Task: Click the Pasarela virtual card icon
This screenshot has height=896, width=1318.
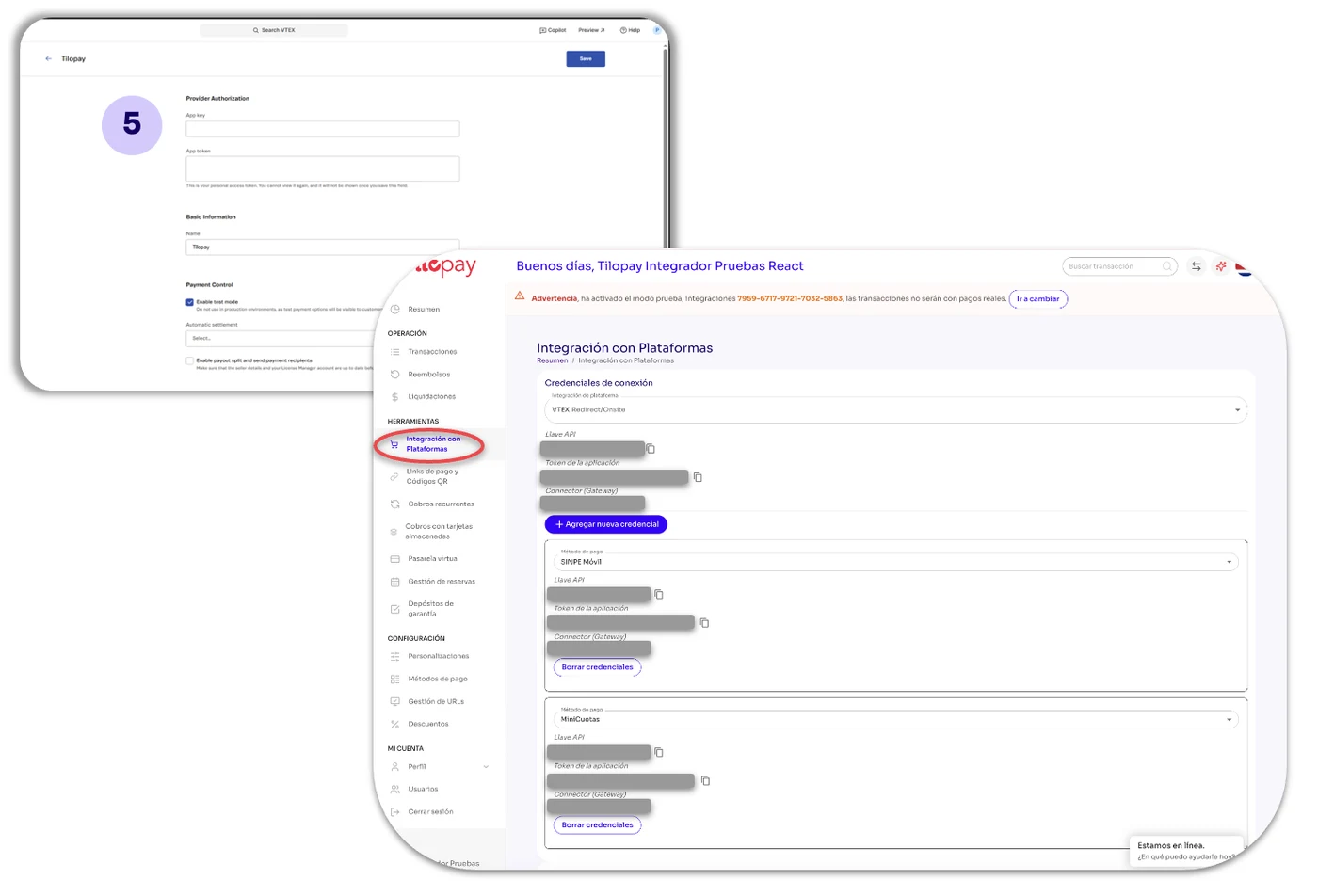Action: 395,559
